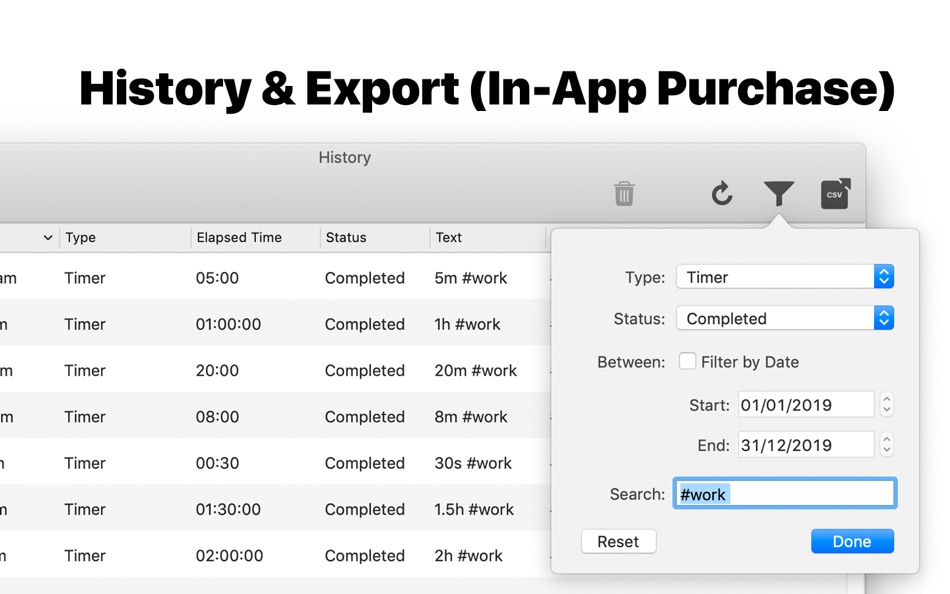Select the row with text 1h #work

(x=276, y=324)
